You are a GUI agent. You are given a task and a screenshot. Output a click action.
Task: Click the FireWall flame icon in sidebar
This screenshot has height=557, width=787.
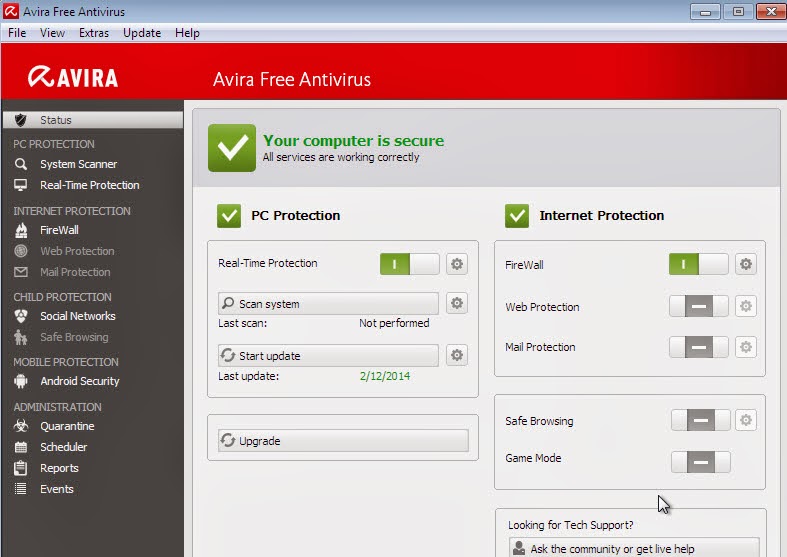point(21,230)
